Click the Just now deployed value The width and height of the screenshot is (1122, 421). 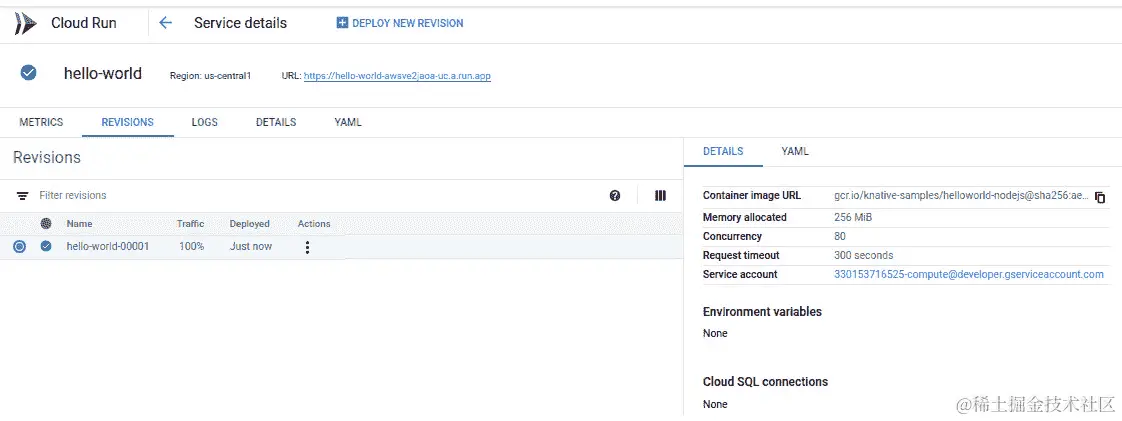pos(251,246)
